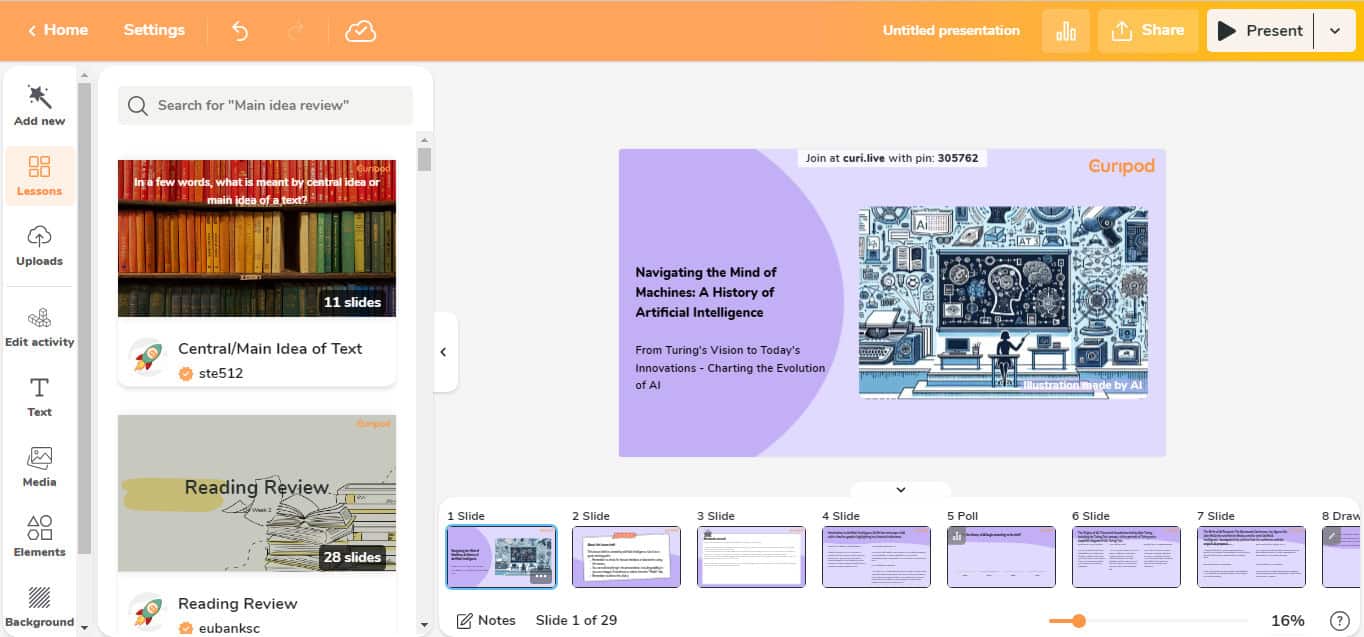Viewport: 1364px width, 637px height.
Task: Click the zoom slider handle
Action: pyautogui.click(x=1078, y=621)
